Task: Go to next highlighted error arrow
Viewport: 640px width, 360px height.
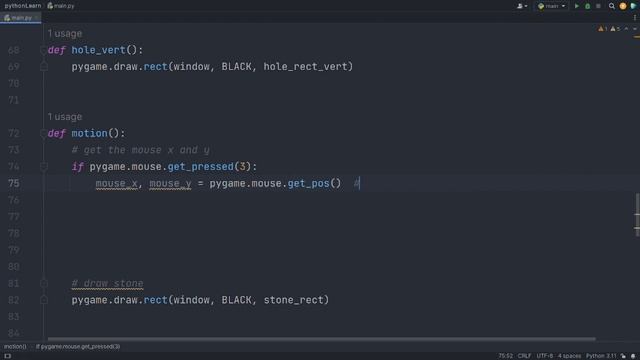Action: 634,29
